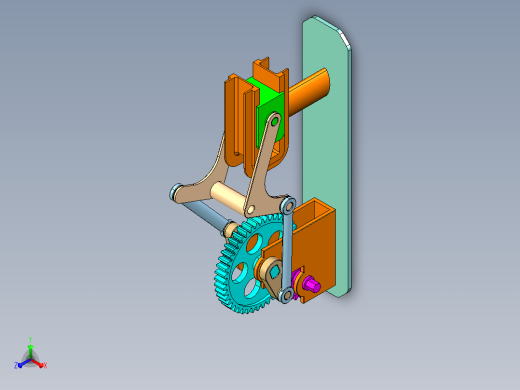The height and width of the screenshot is (390, 520).
Task: Select the cream cylindrical spacer between rocker arms
Action: (x=229, y=198)
